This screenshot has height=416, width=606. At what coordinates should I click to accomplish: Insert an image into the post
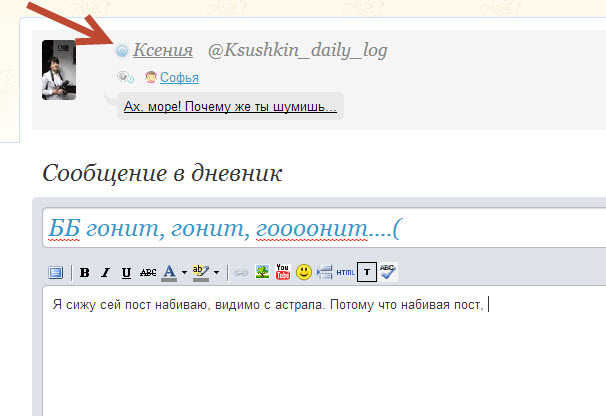click(262, 272)
